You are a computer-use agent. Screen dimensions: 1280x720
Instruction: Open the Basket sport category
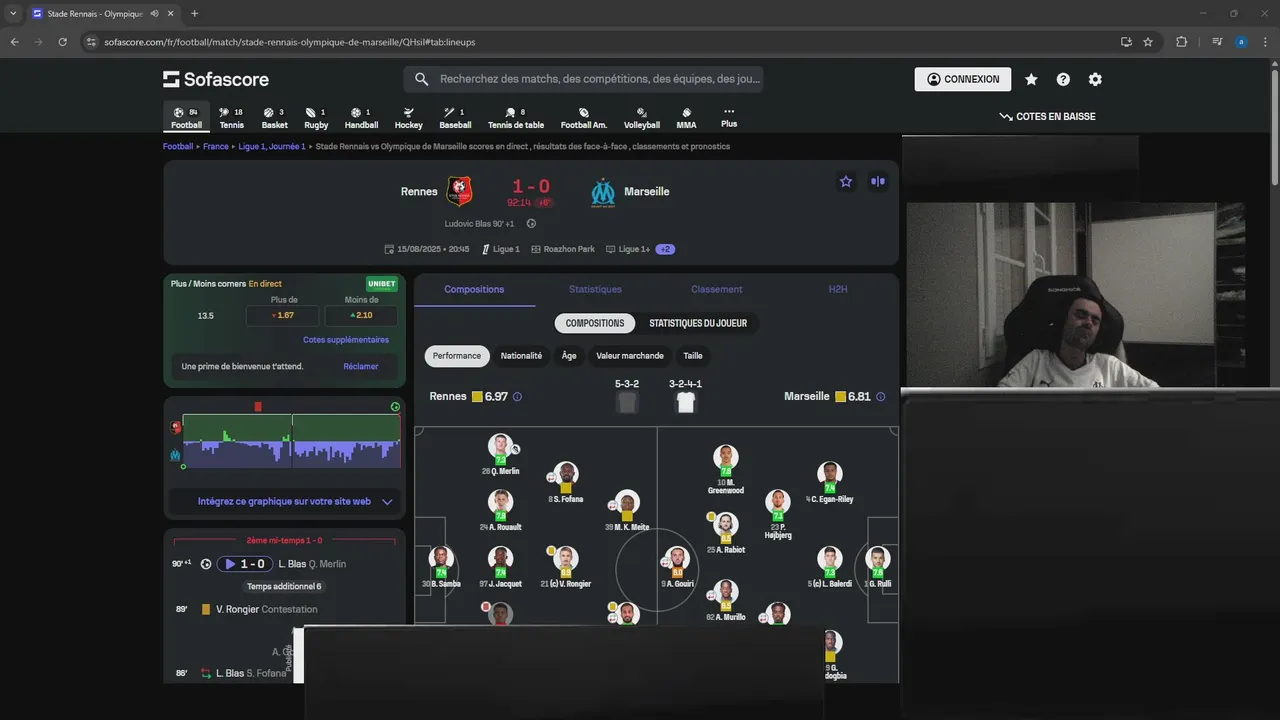coord(274,118)
